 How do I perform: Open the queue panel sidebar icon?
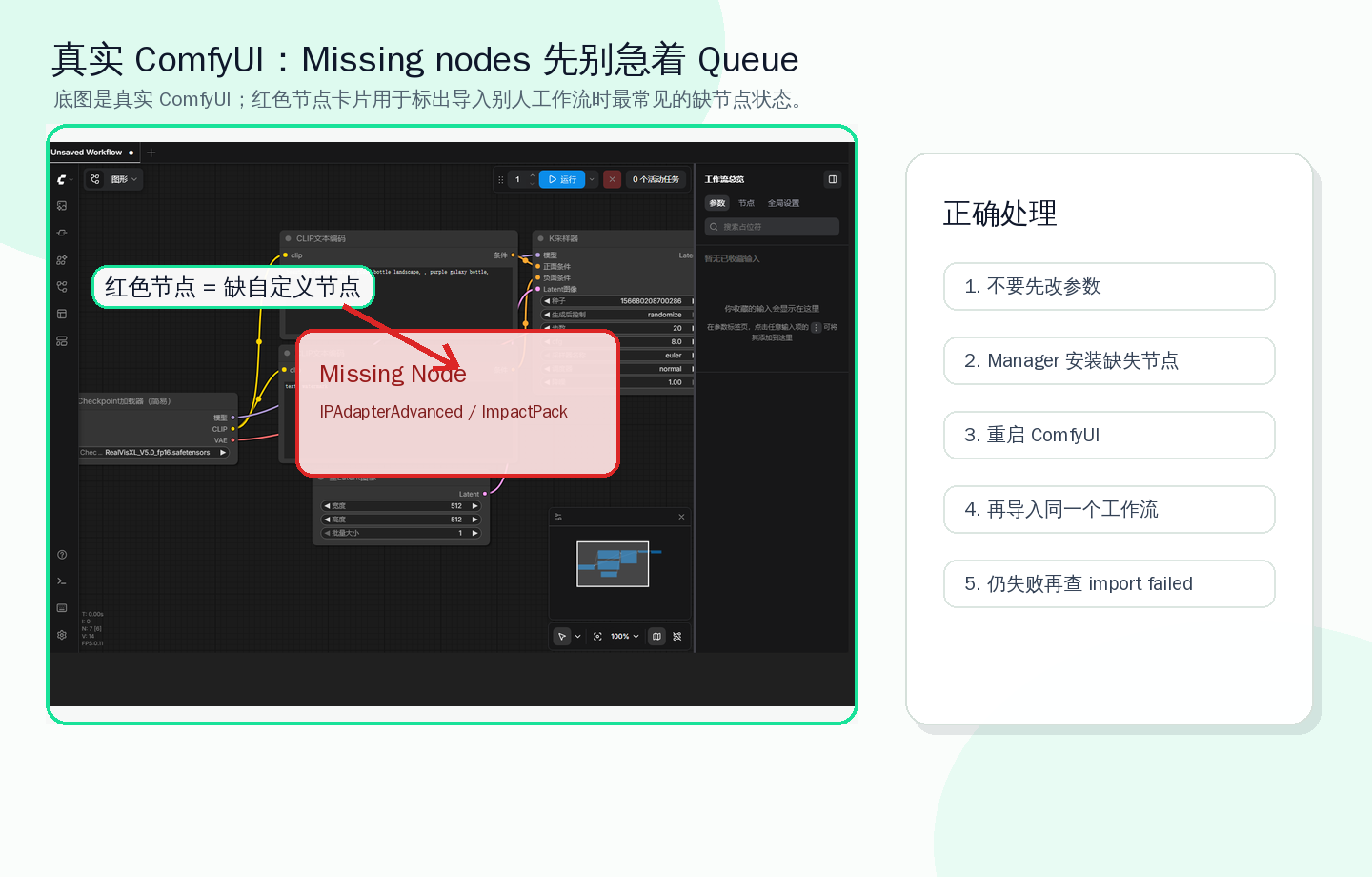point(62,340)
